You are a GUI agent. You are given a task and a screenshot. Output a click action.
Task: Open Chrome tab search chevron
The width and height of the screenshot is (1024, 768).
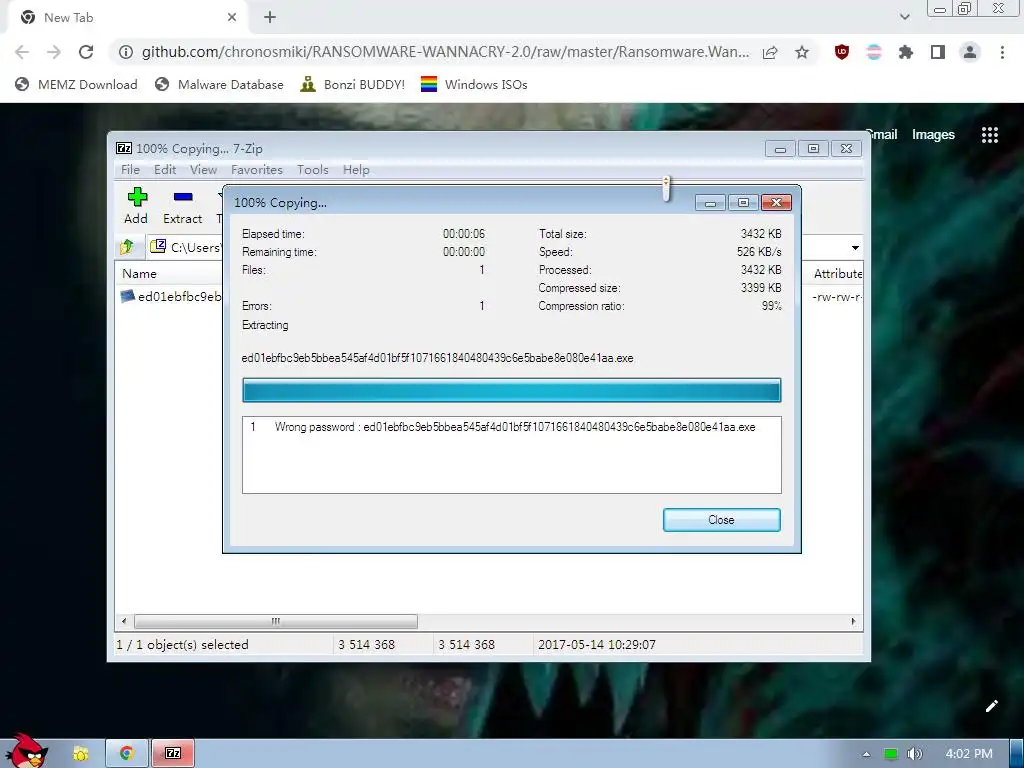coord(904,17)
